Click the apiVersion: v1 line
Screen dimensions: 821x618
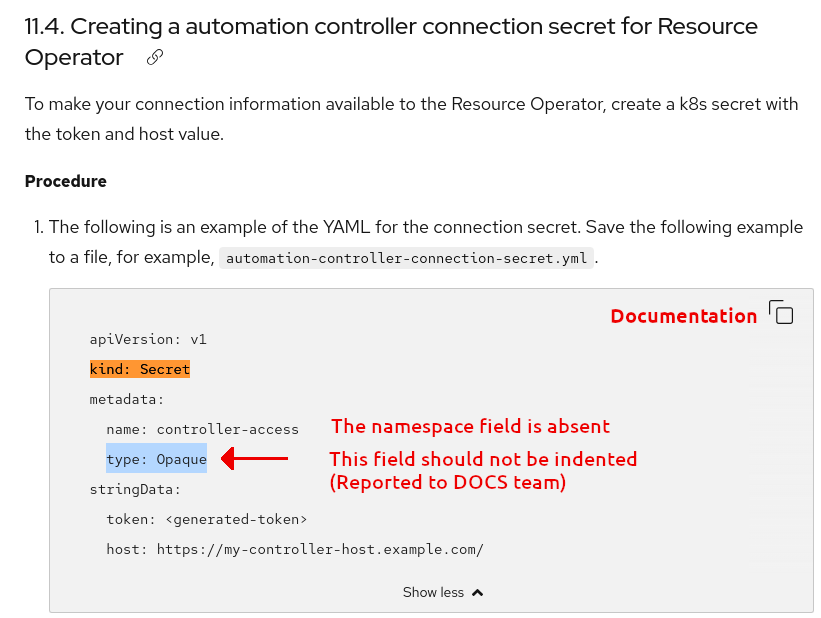click(x=148, y=339)
